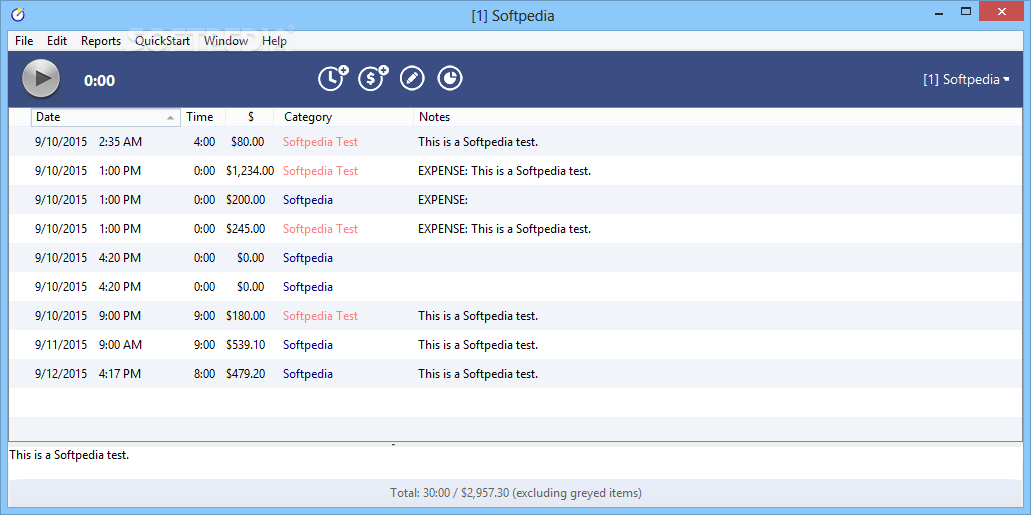
Task: Click the sort arrow in Date header
Action: [x=171, y=118]
